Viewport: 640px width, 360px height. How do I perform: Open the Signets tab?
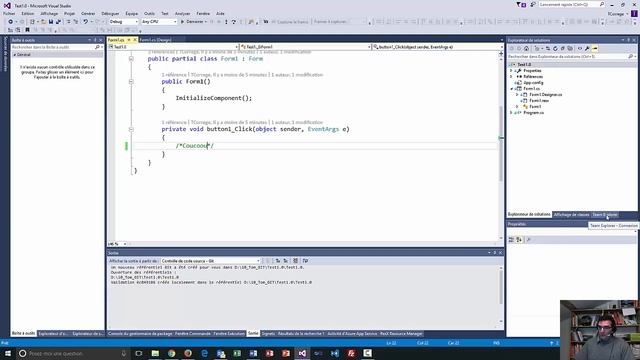pos(269,334)
